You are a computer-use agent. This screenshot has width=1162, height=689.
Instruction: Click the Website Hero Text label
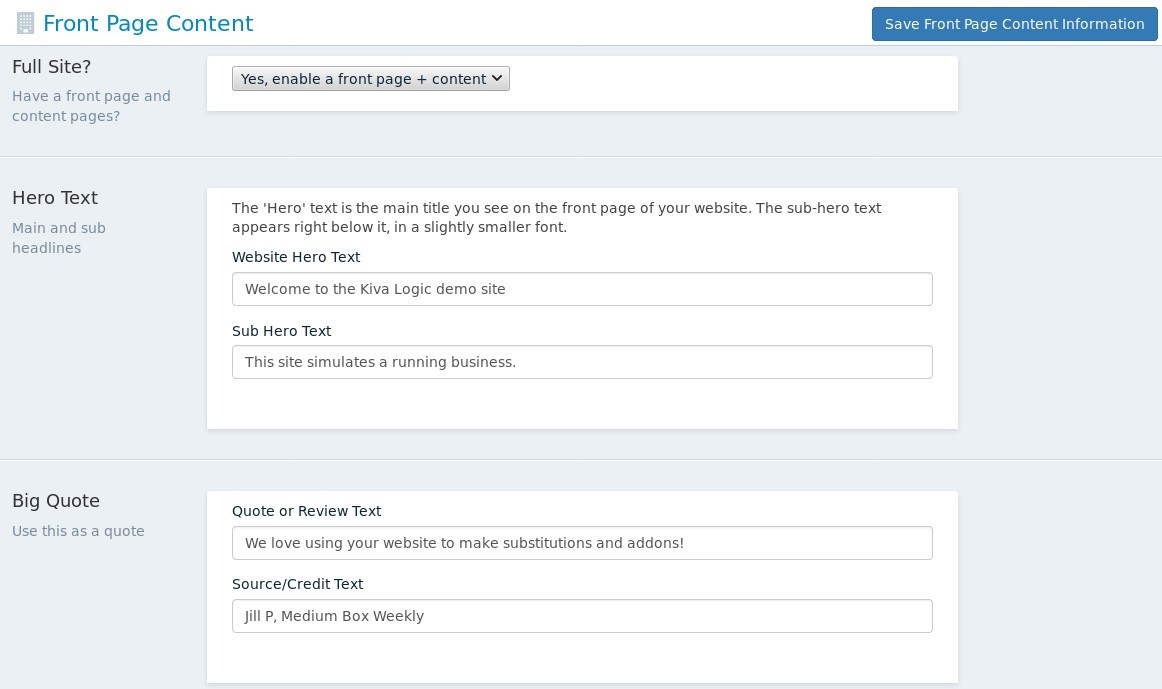click(x=296, y=257)
